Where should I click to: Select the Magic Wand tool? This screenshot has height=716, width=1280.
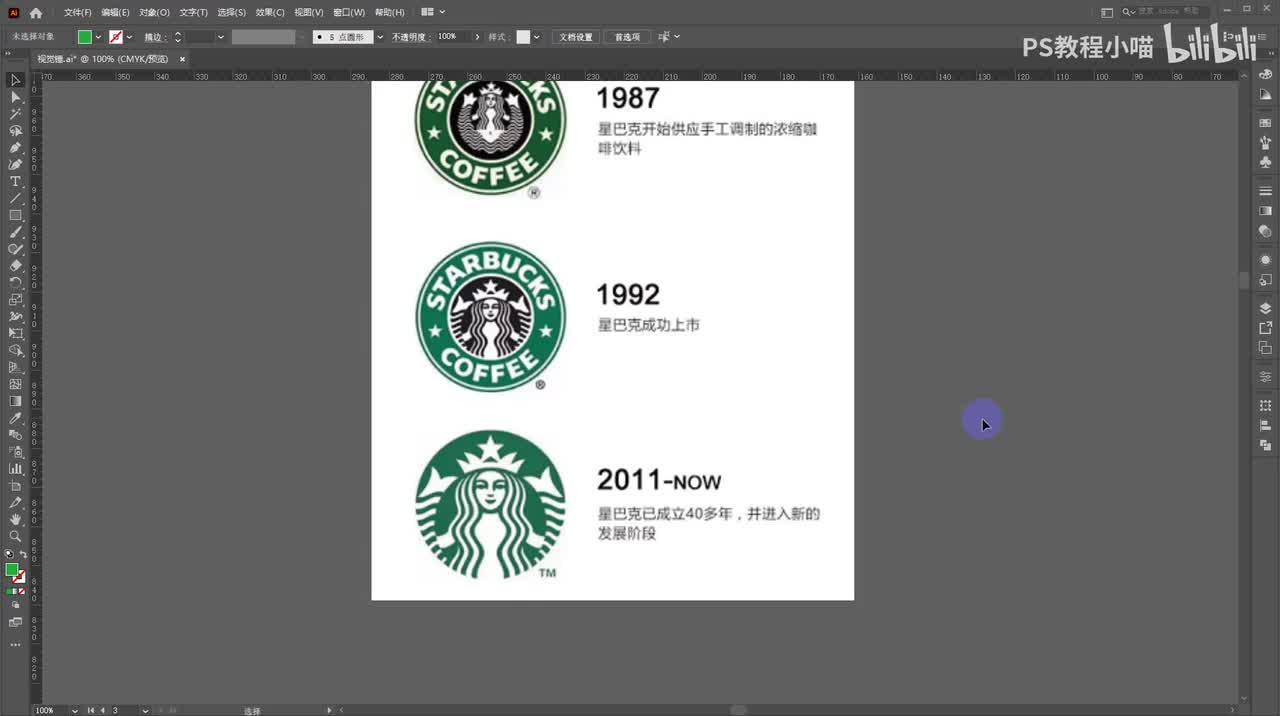tap(15, 114)
